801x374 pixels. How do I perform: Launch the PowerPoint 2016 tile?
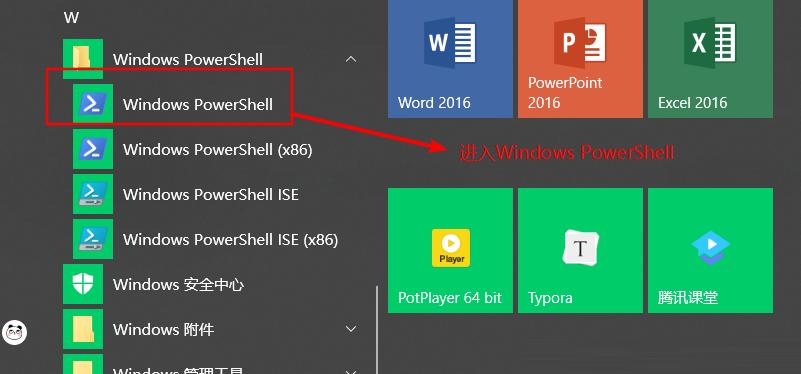point(580,58)
